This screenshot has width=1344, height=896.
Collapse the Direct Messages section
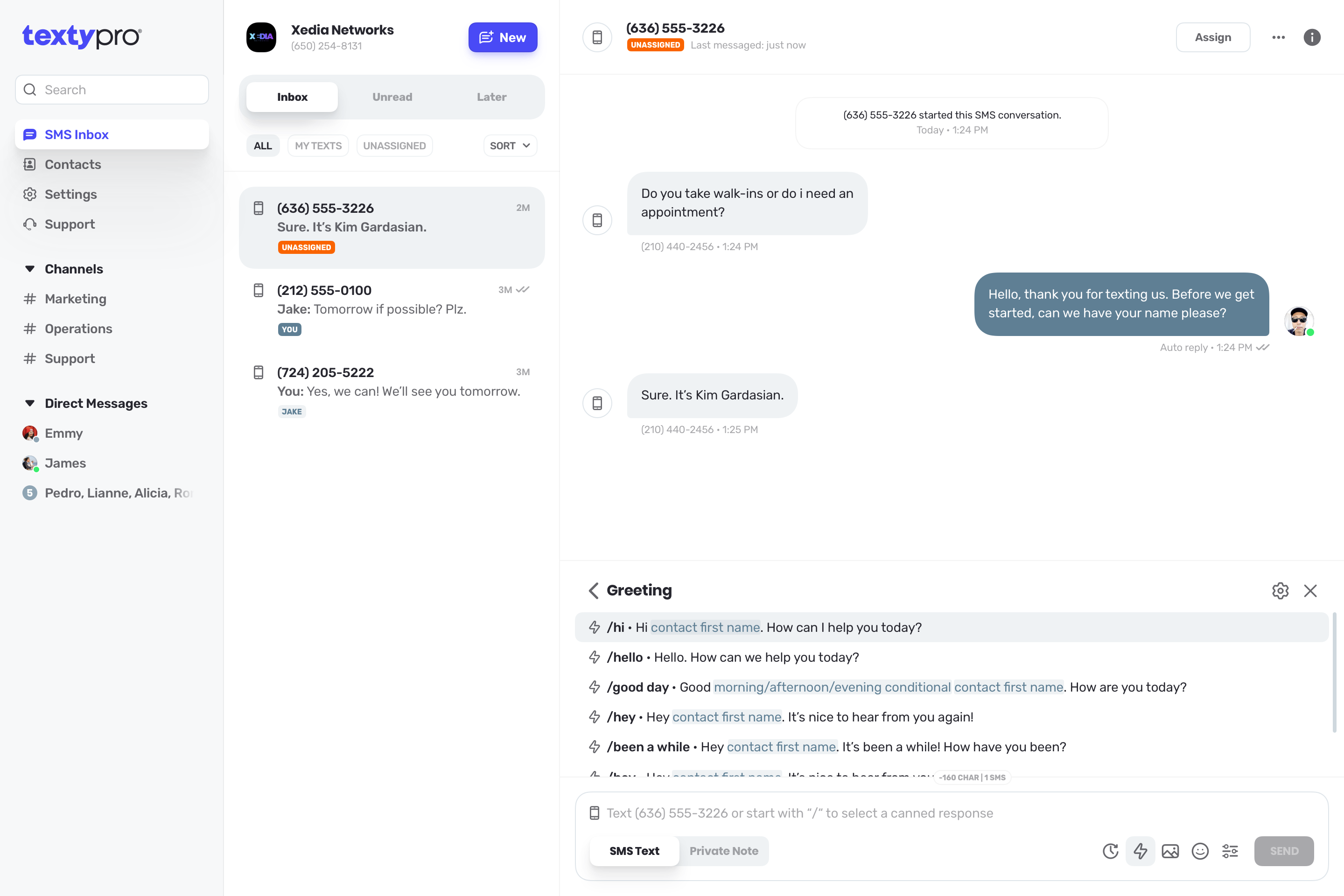(30, 403)
